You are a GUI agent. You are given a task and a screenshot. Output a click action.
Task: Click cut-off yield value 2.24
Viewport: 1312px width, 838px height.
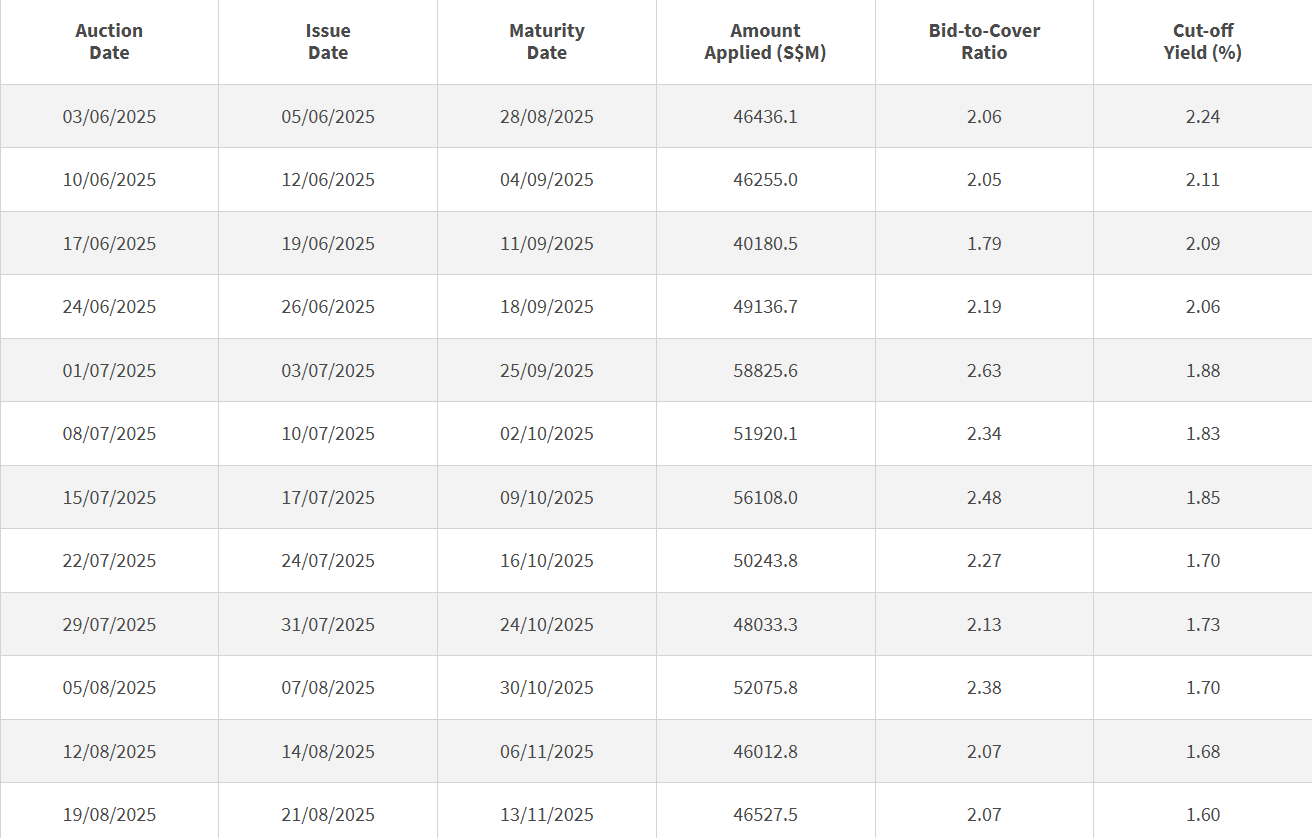click(1203, 116)
